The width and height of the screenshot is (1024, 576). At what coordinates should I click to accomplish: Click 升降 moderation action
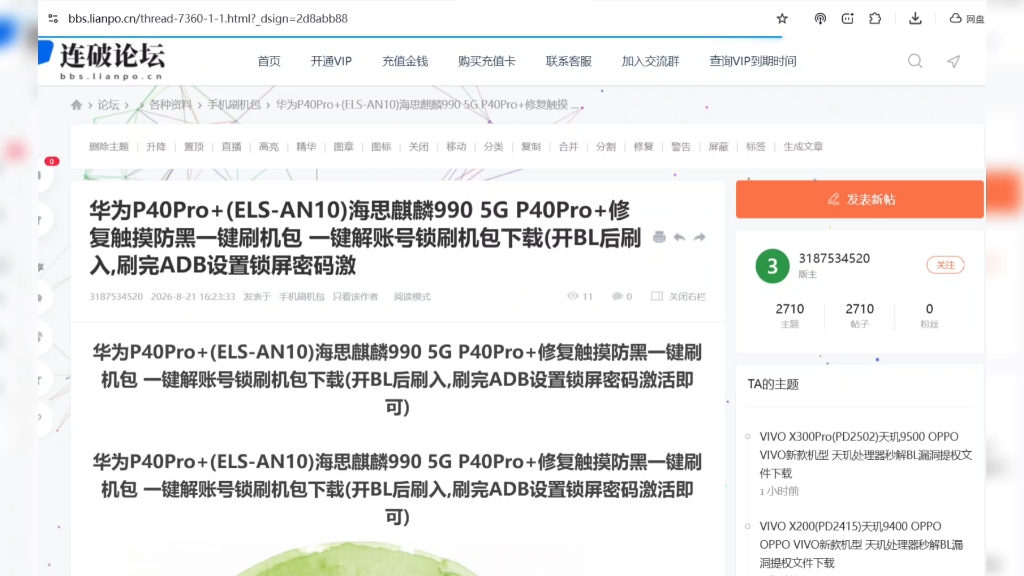tap(156, 147)
